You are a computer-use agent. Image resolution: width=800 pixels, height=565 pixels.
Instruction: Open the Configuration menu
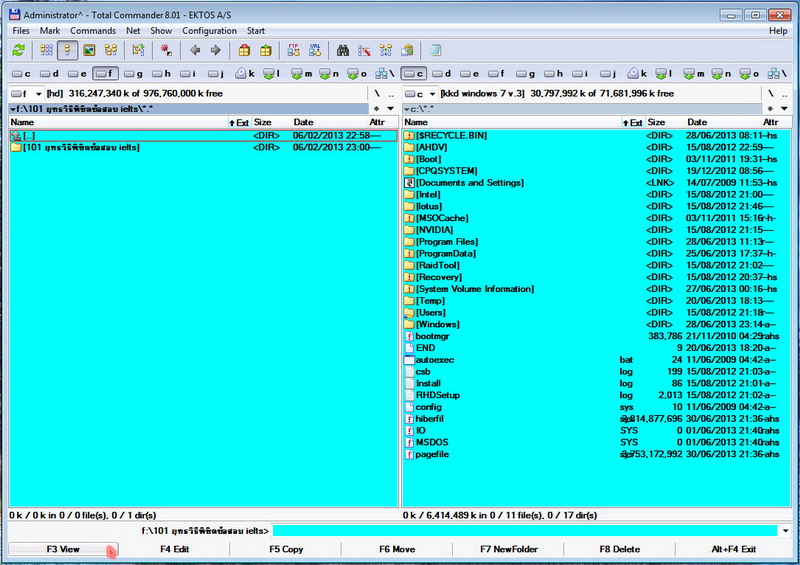209,31
